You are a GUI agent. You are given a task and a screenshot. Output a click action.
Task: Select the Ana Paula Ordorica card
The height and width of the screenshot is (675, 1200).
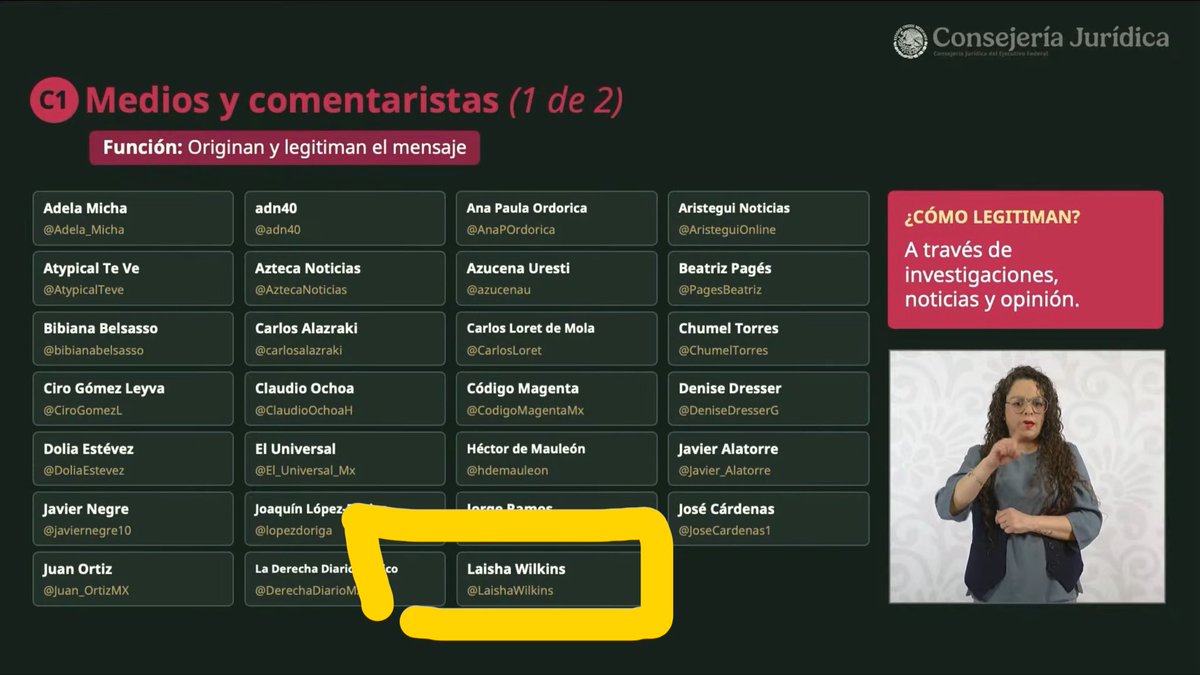[x=557, y=218]
